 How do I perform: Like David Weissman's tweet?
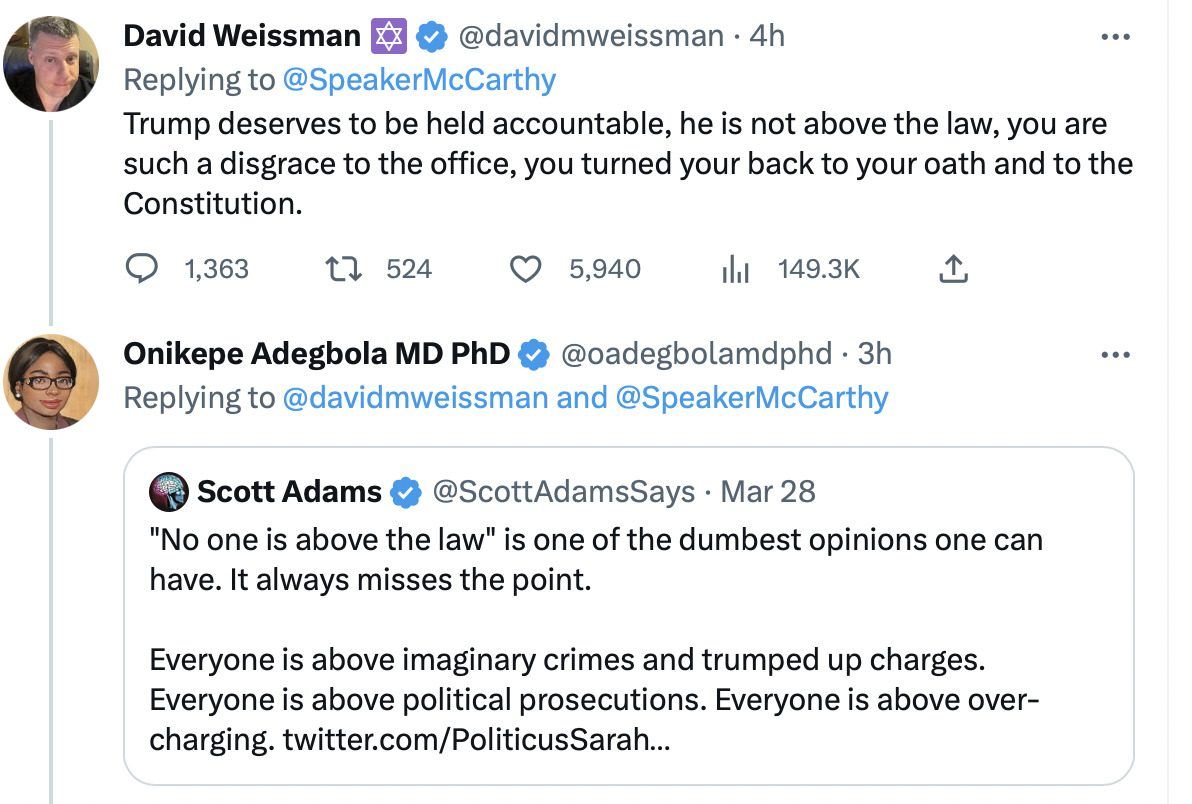(526, 269)
